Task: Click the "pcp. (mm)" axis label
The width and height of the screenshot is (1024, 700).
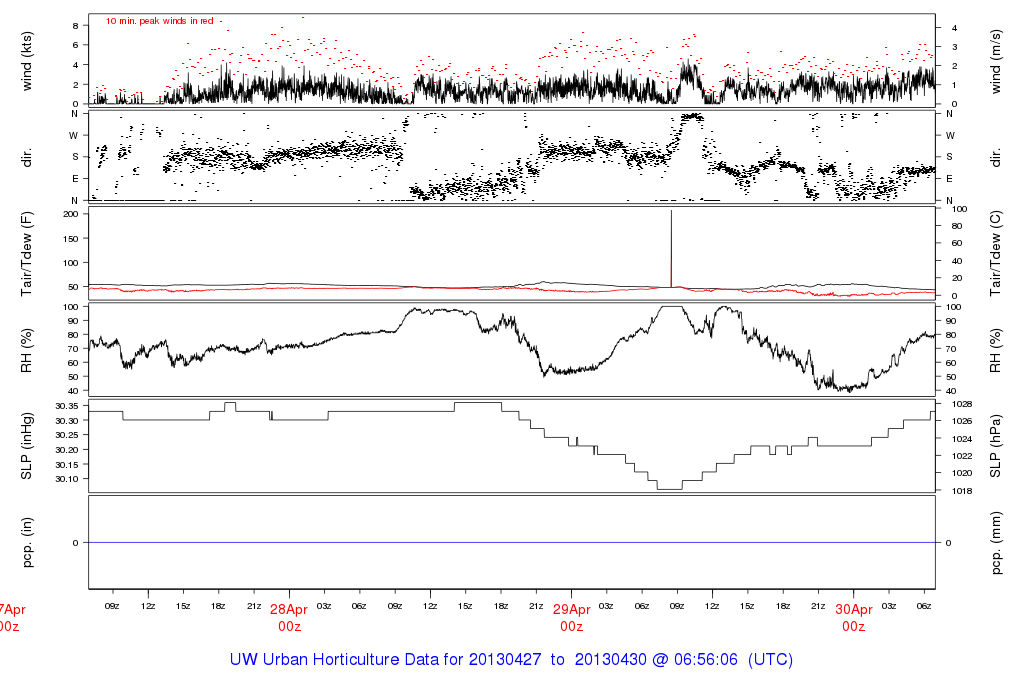Action: pyautogui.click(x=996, y=542)
